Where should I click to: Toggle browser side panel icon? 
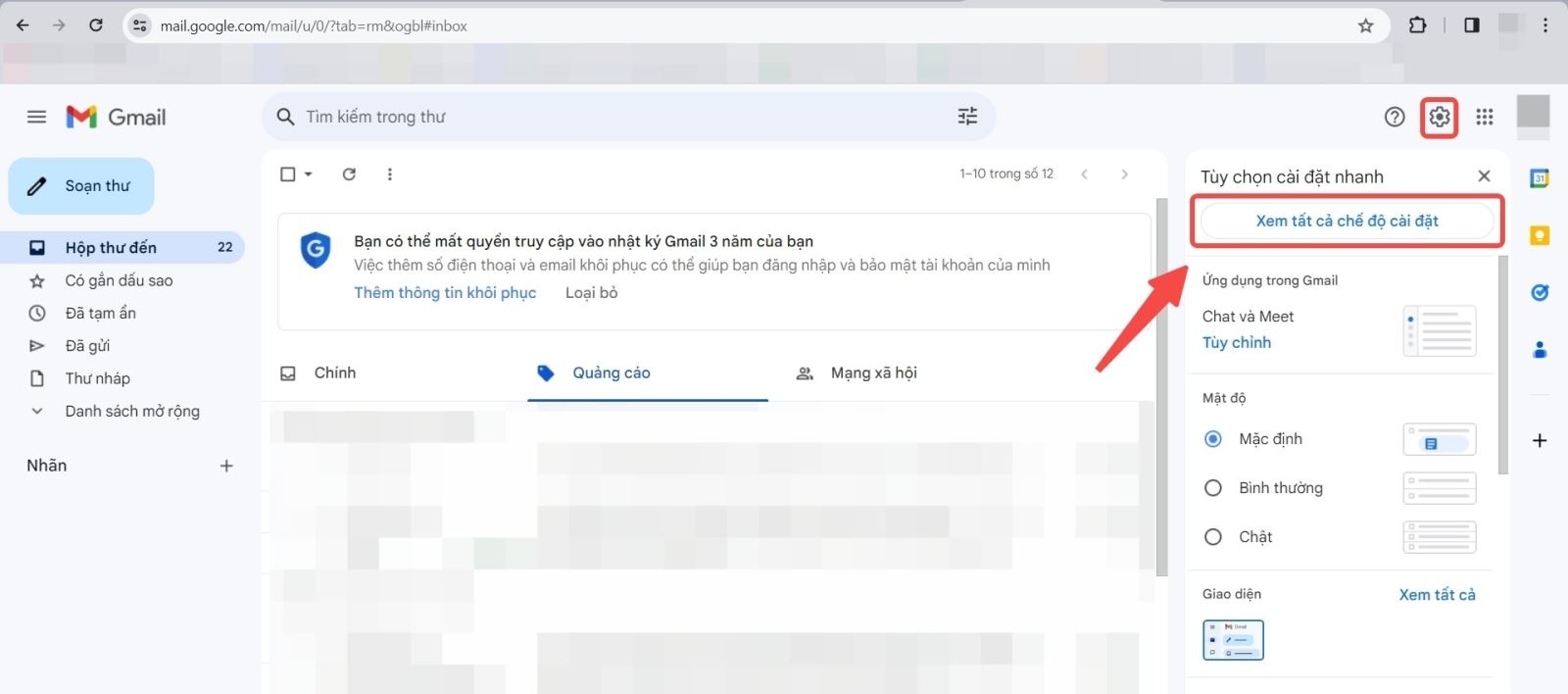click(x=1471, y=25)
